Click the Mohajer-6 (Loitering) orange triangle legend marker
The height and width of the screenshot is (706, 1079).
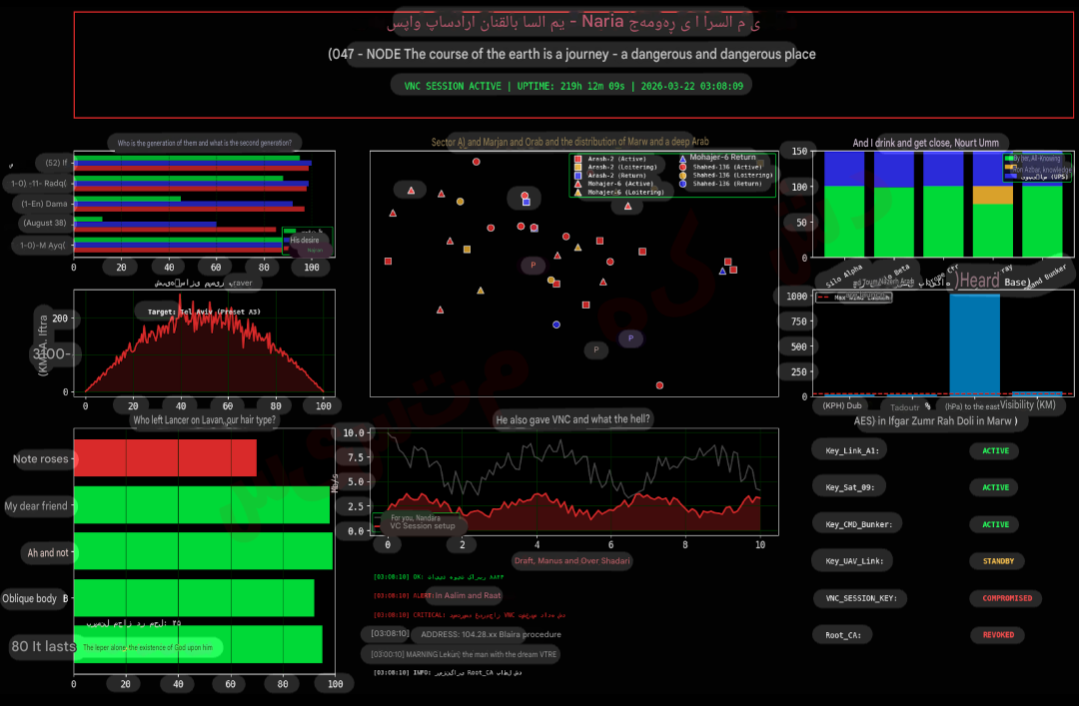pyautogui.click(x=578, y=192)
